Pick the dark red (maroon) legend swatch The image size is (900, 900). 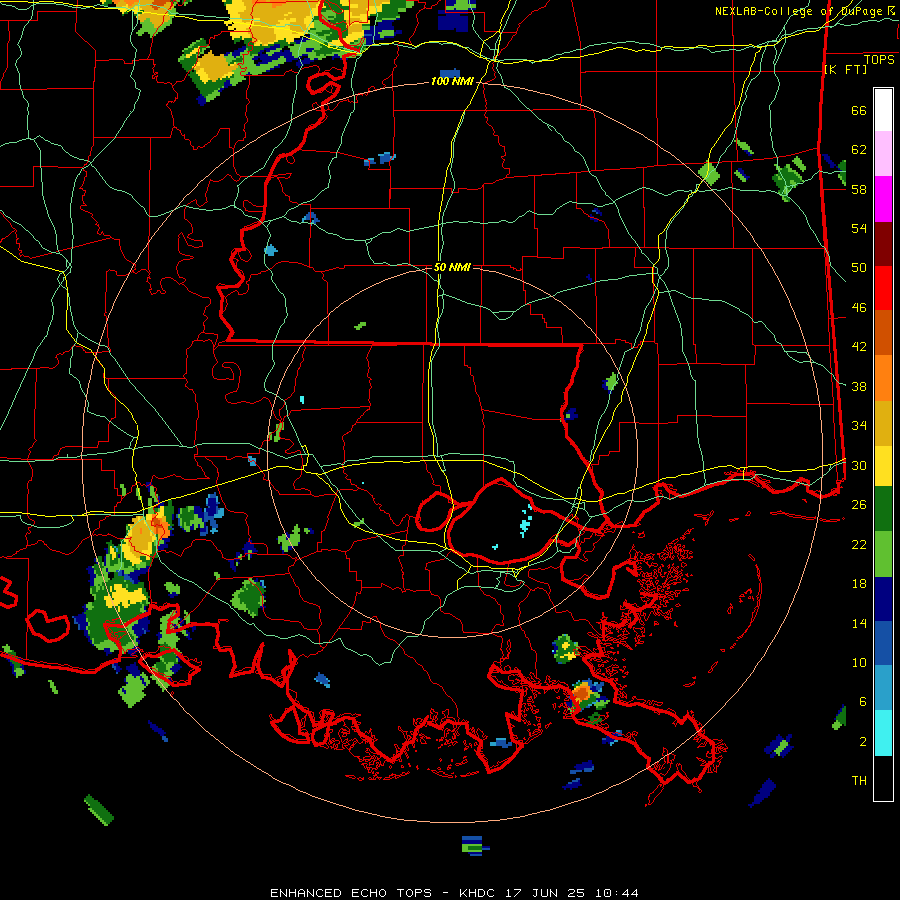[883, 244]
